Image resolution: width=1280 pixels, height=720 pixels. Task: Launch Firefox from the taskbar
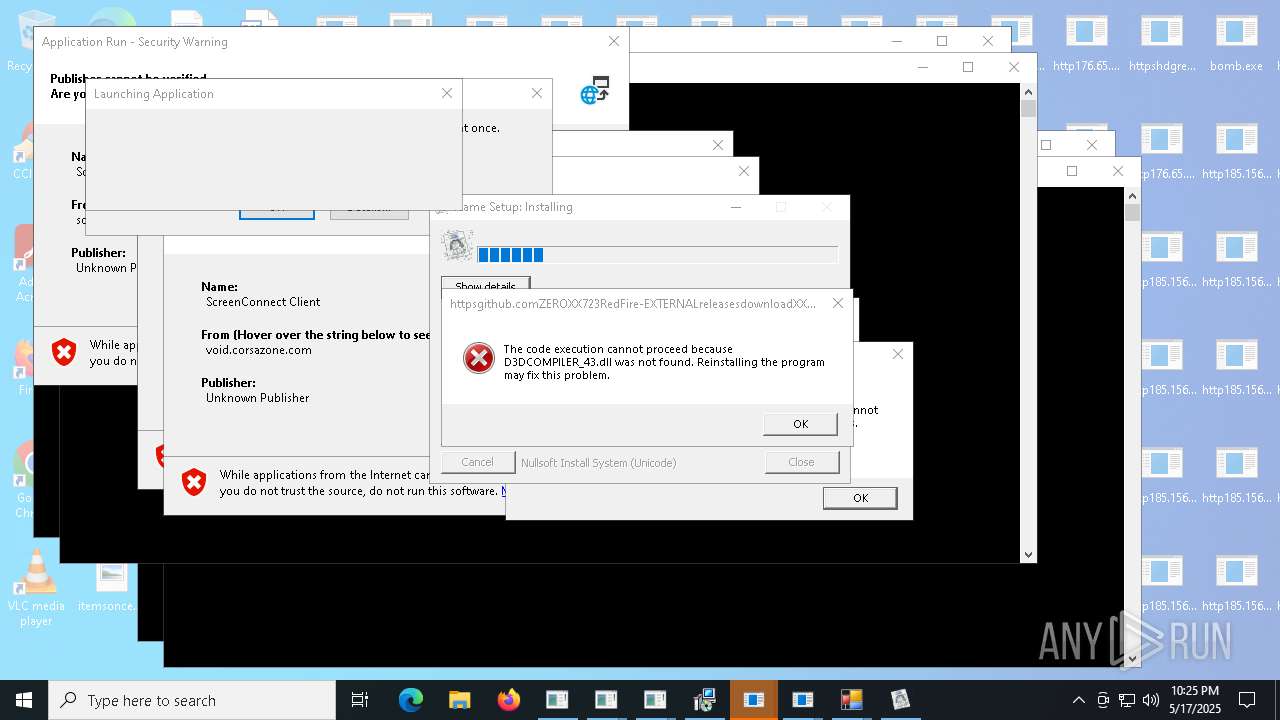tap(508, 700)
